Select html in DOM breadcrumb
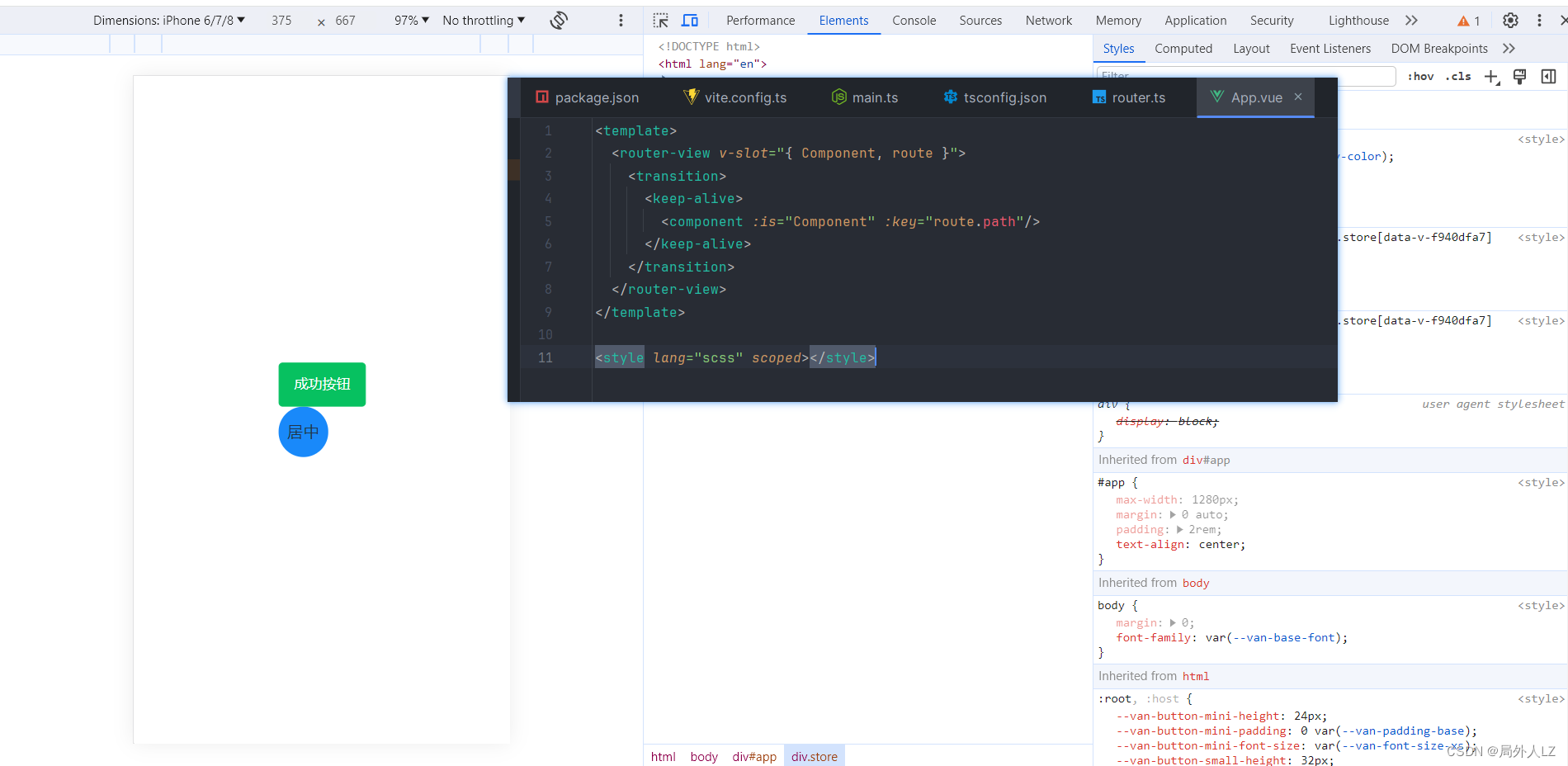 point(663,756)
